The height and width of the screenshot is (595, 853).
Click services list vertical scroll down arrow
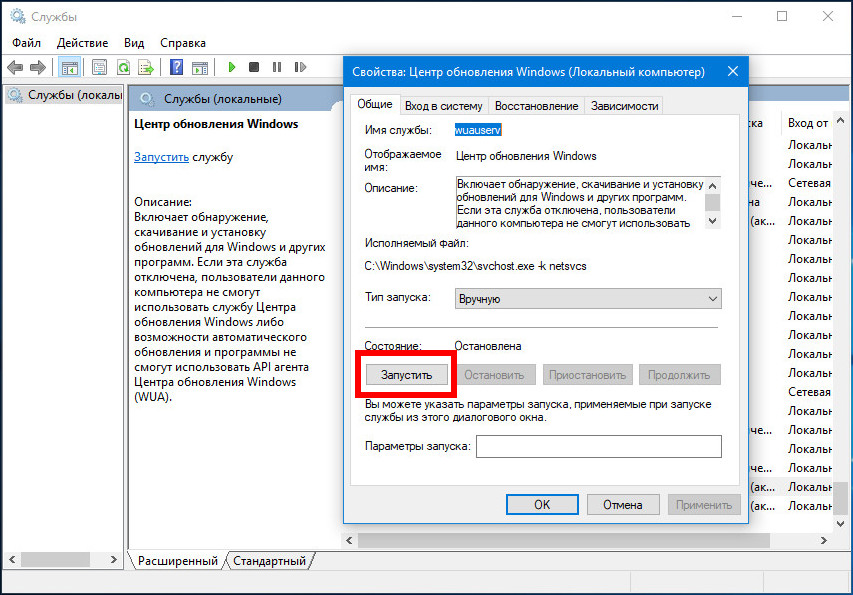pos(840,524)
